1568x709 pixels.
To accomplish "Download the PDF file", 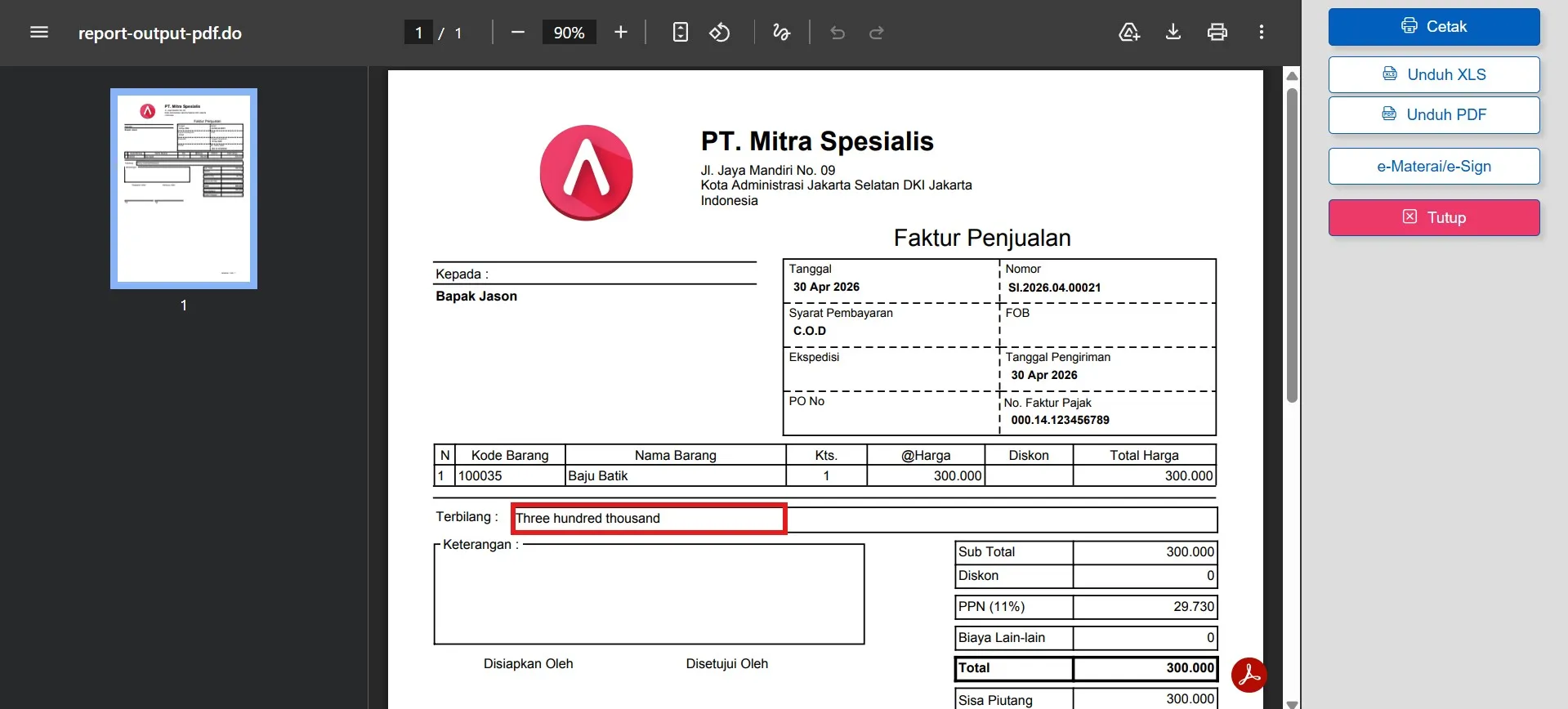I will 1173,33.
